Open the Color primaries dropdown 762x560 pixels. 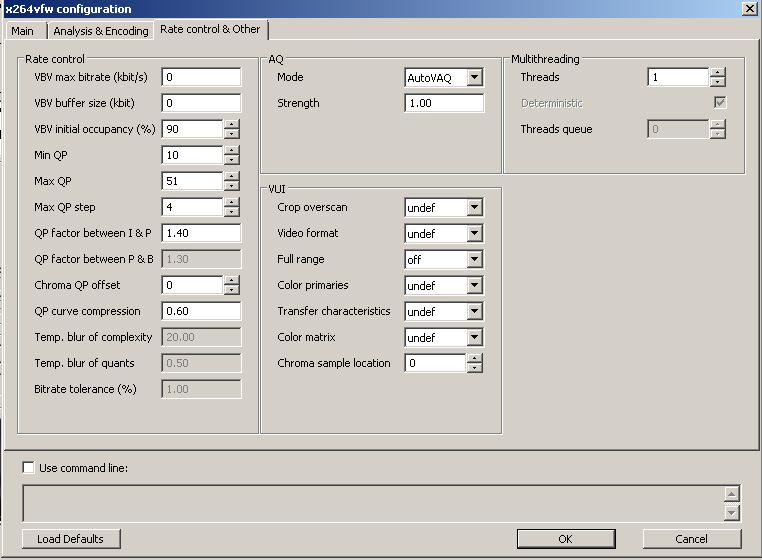[474, 285]
